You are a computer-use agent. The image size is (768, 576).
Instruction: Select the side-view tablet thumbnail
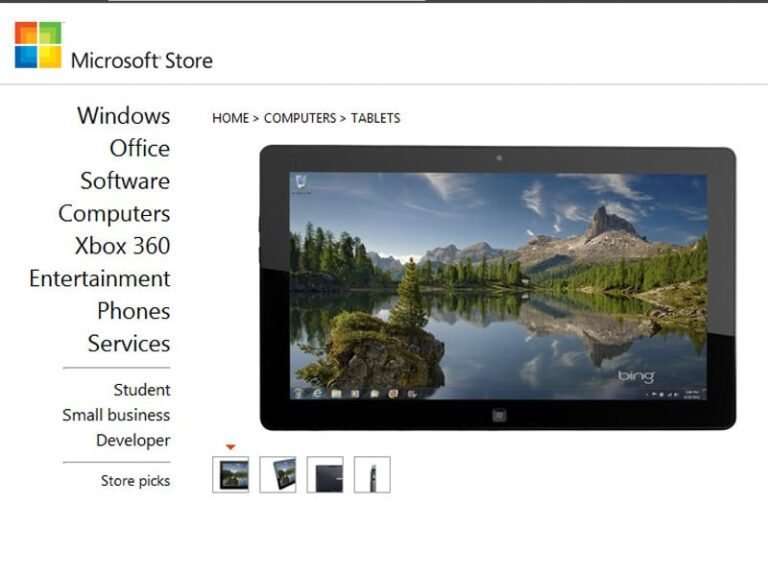pyautogui.click(x=372, y=475)
